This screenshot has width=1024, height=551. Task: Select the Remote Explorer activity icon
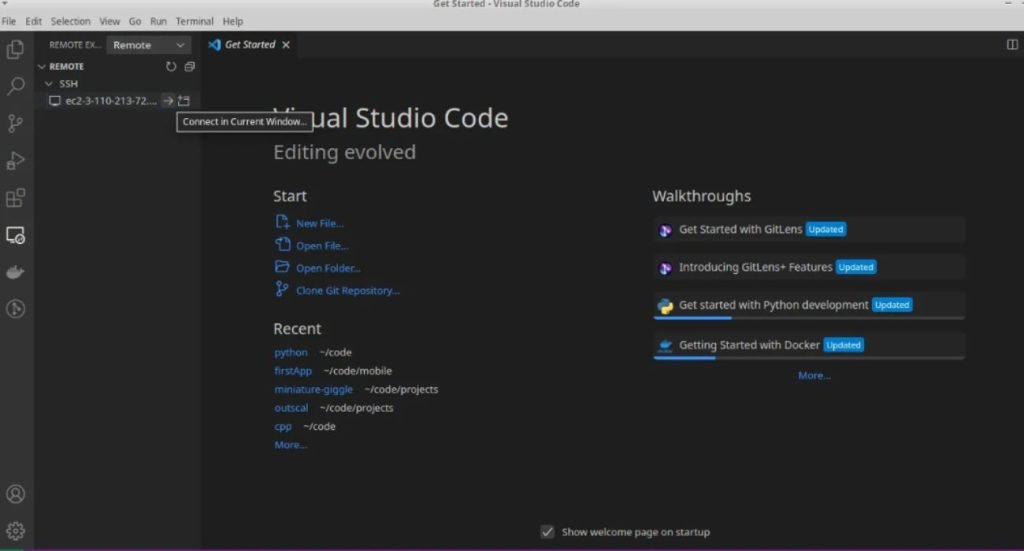[x=16, y=235]
